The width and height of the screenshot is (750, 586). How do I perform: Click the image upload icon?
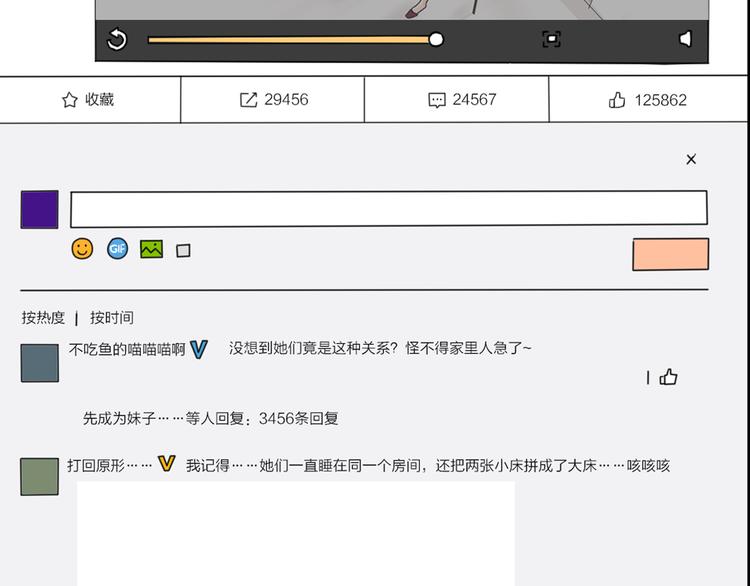click(x=152, y=249)
